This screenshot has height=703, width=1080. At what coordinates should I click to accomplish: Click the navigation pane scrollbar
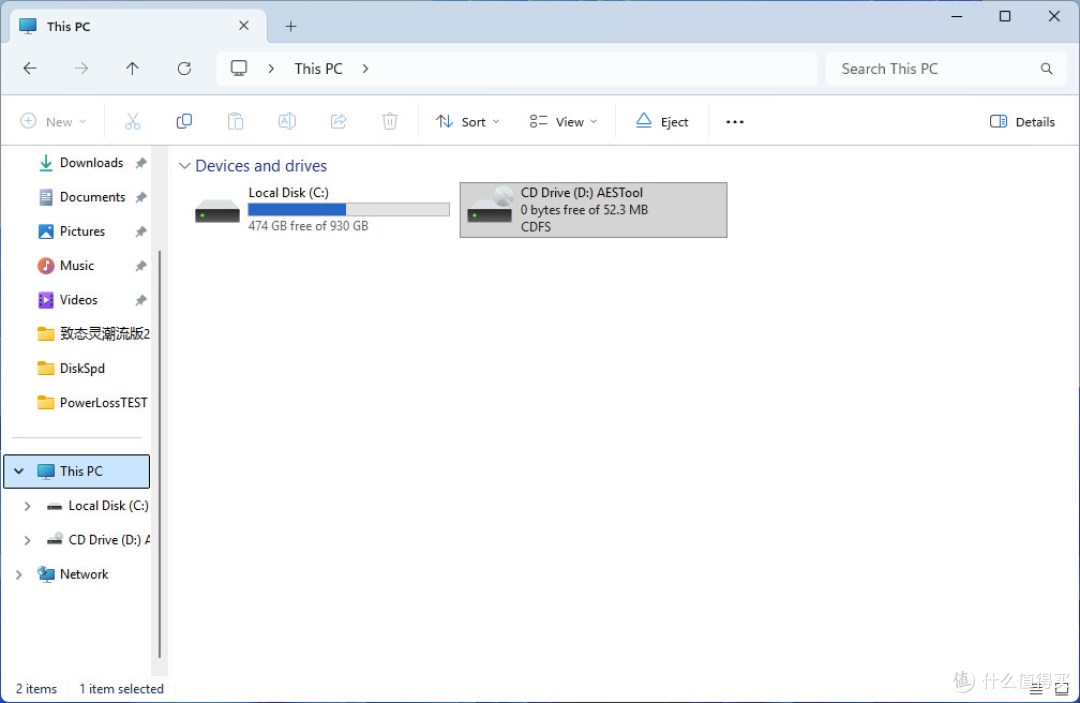point(160,454)
